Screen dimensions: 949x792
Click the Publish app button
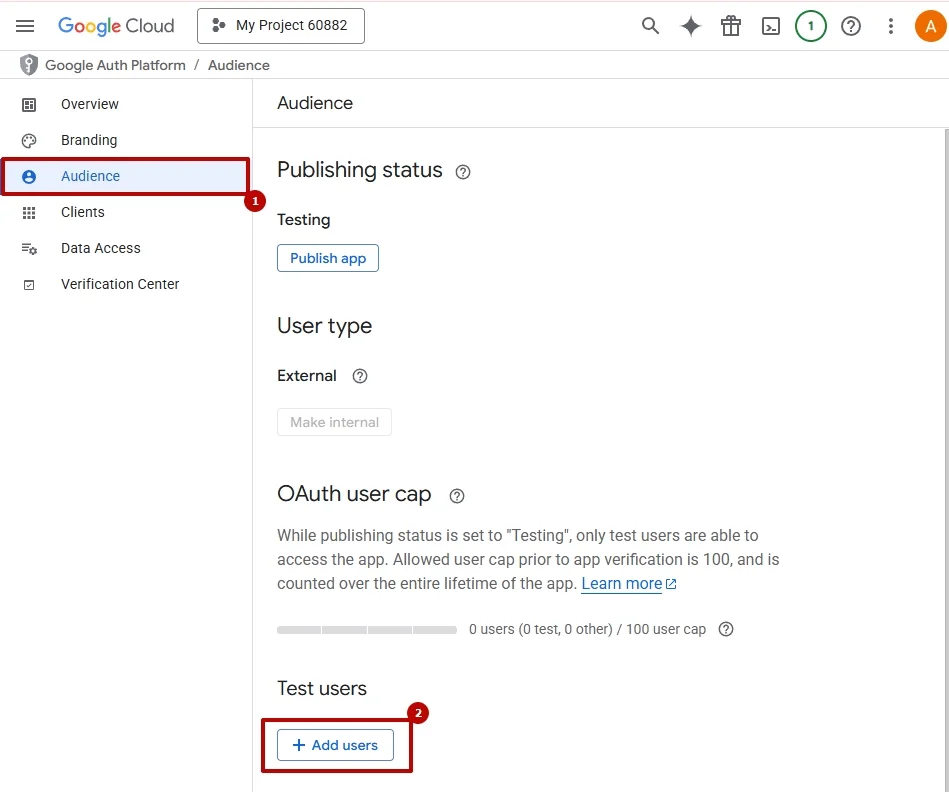click(328, 258)
